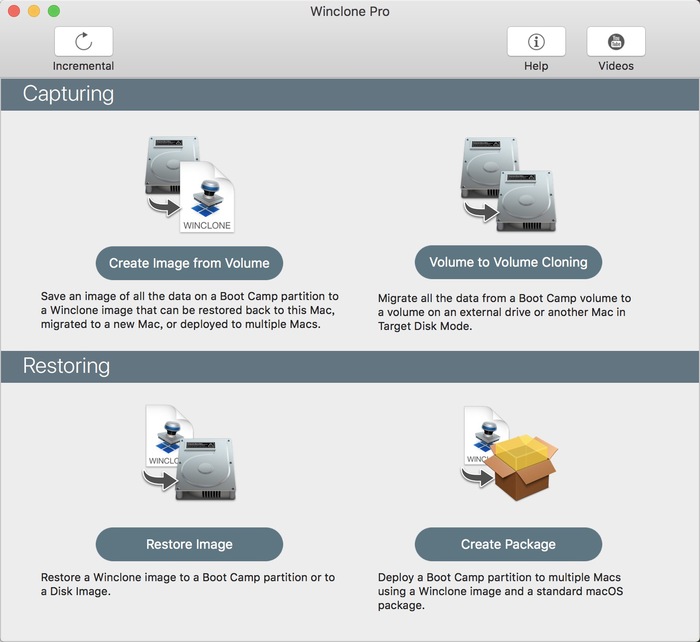Click the 'Restore a Winclone image' description text
Image resolution: width=700 pixels, height=642 pixels.
pos(188,584)
